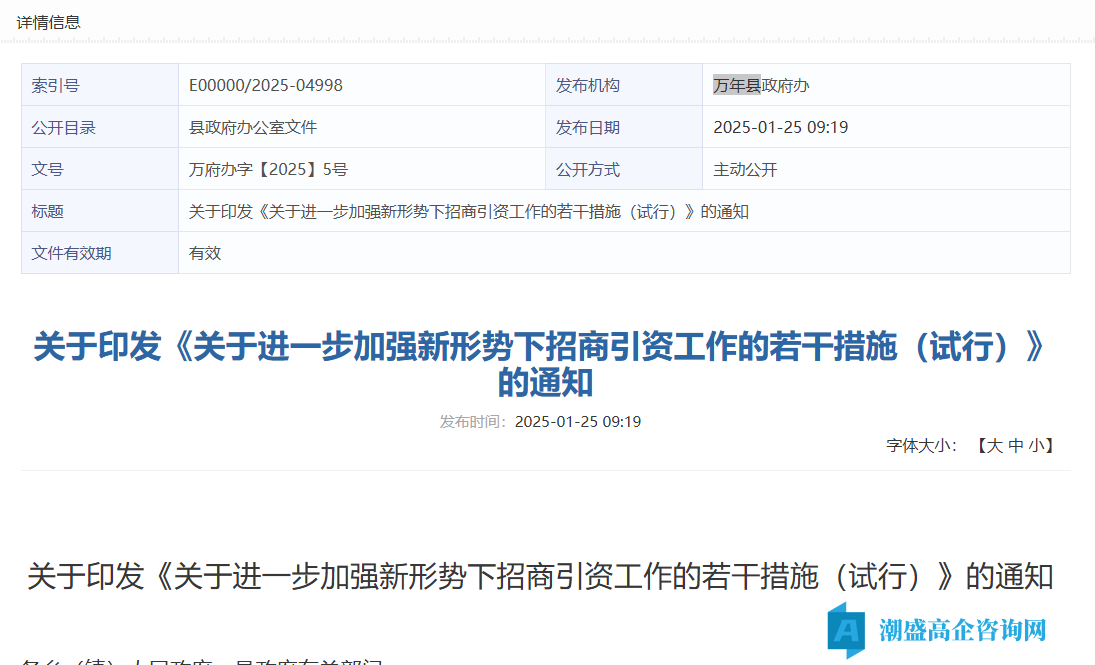Image resolution: width=1095 pixels, height=665 pixels.
Task: Click the title text in the 标题 row
Action: [x=469, y=212]
